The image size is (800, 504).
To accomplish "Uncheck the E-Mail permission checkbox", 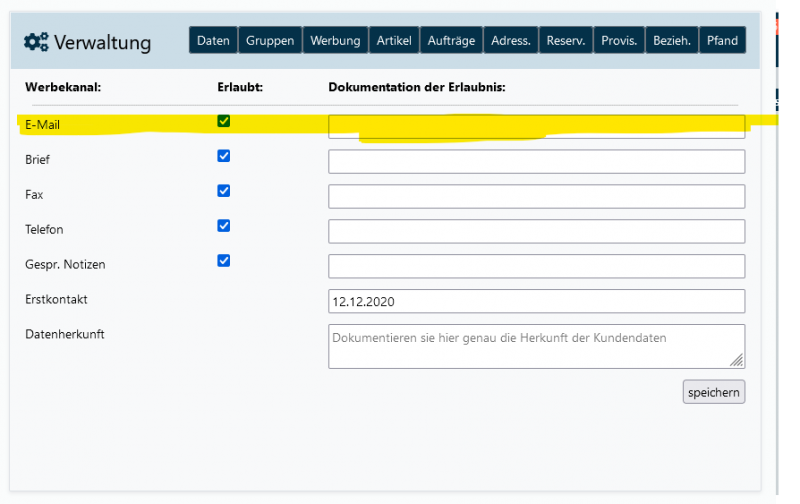I will point(224,121).
